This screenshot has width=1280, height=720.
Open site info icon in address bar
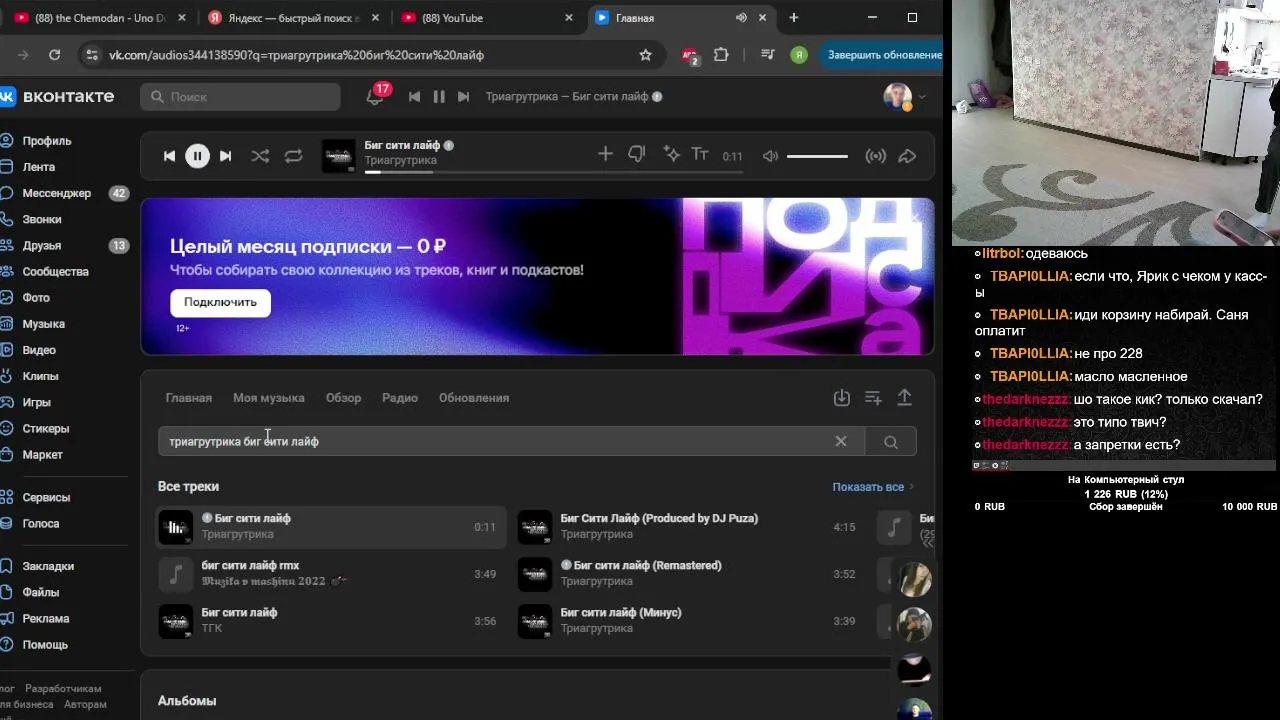92,55
